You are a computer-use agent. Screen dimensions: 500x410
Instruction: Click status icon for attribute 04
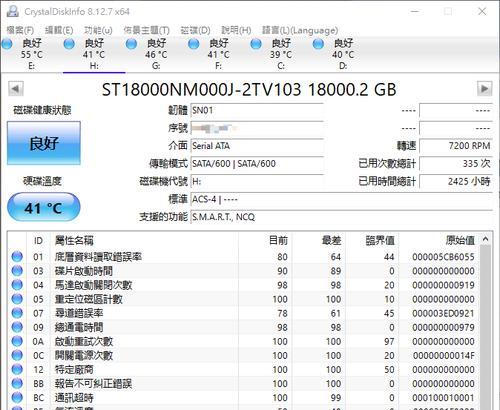coord(17,285)
